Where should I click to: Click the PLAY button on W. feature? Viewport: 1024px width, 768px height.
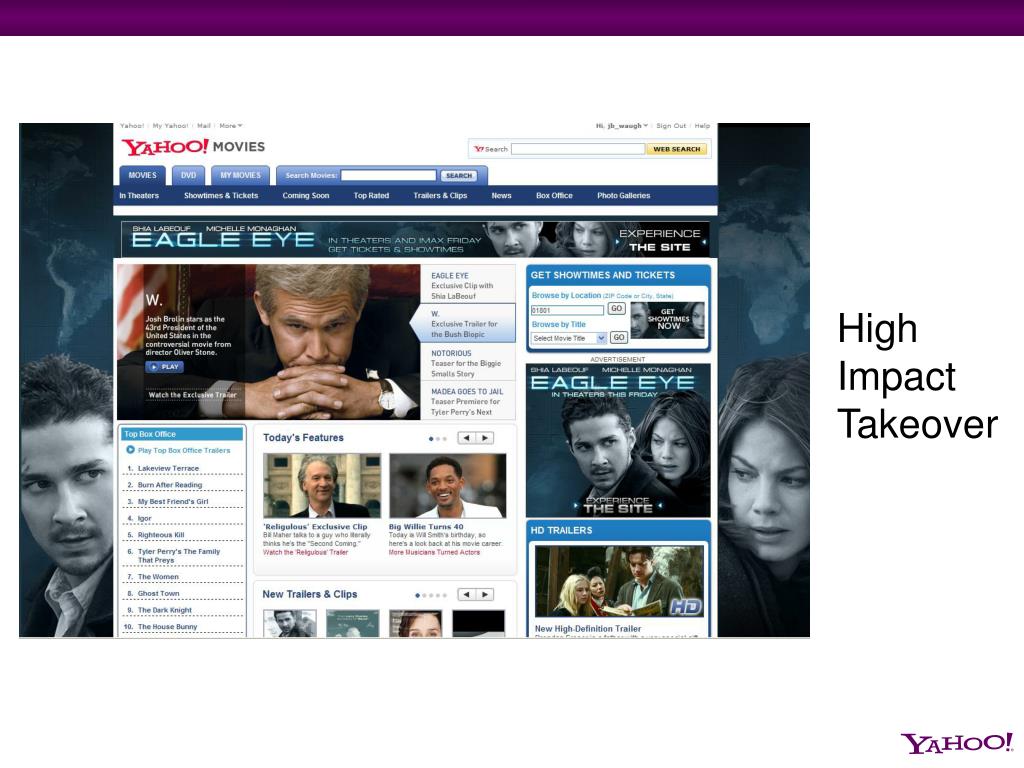(x=165, y=367)
